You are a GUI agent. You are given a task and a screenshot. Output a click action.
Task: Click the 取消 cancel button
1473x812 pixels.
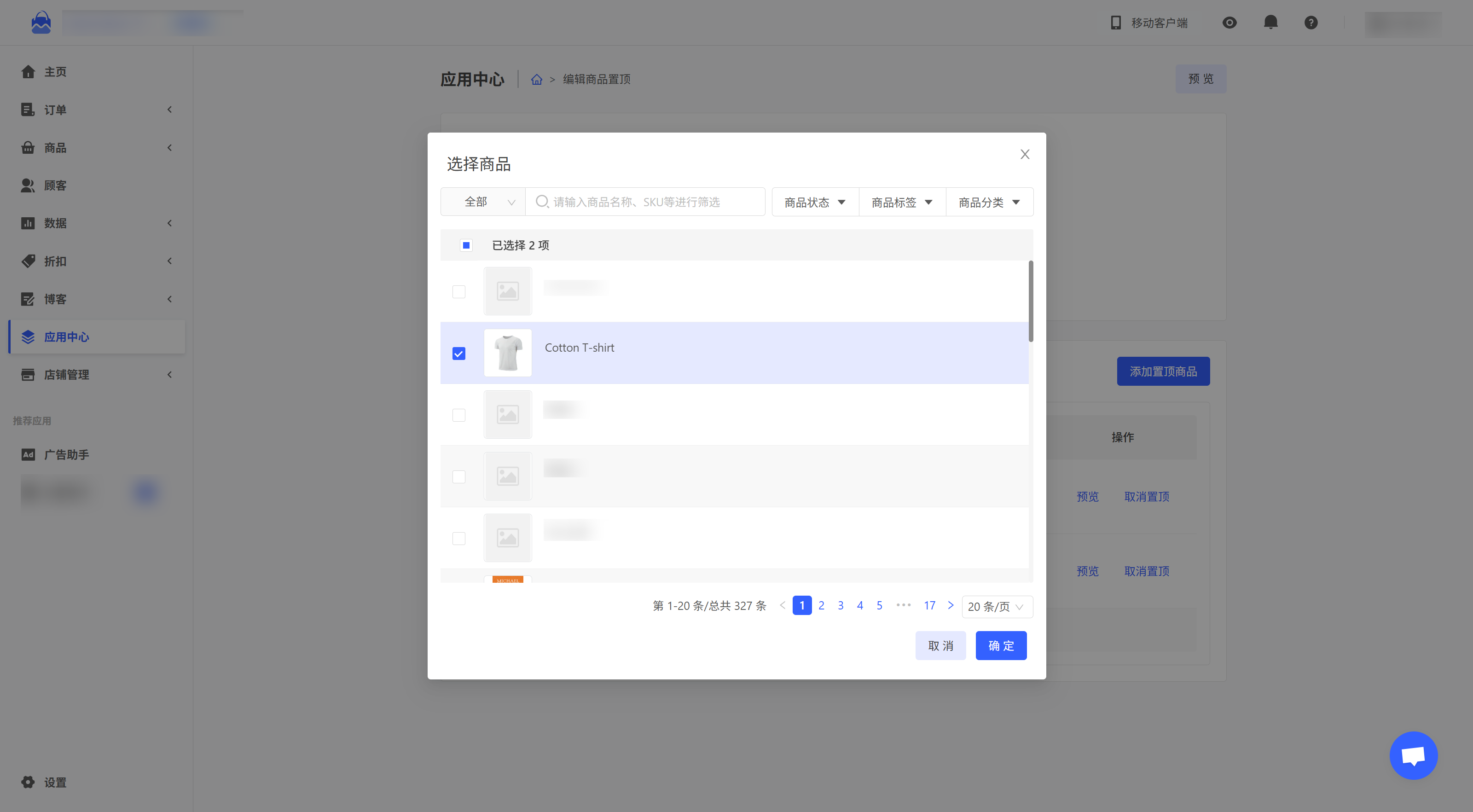pos(940,646)
